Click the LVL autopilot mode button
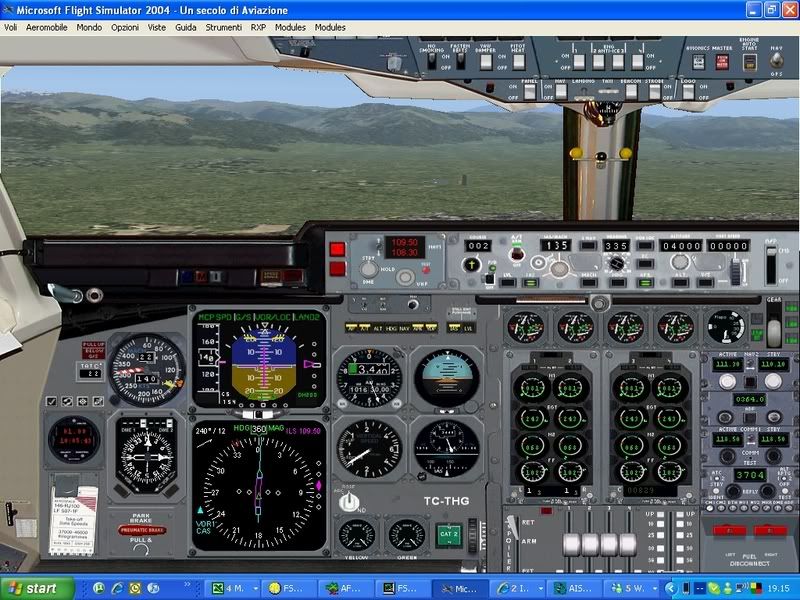This screenshot has height=600, width=800. [x=508, y=282]
